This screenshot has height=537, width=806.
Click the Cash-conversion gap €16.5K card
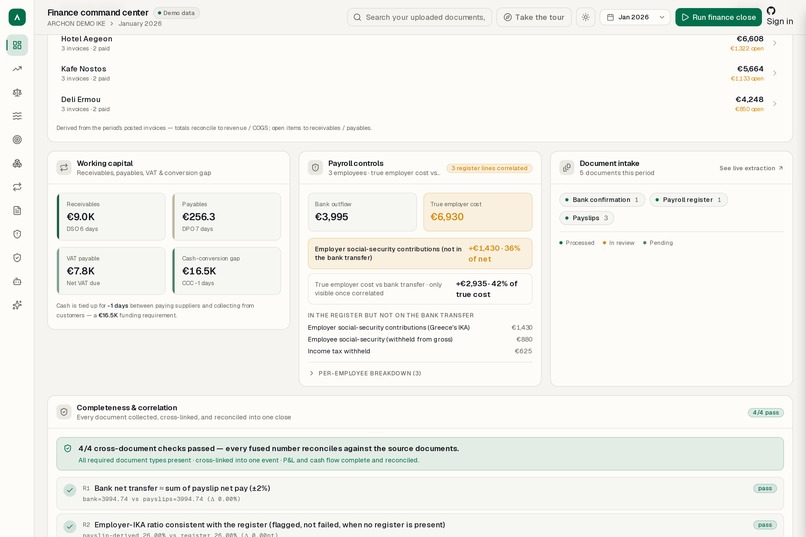coord(227,271)
